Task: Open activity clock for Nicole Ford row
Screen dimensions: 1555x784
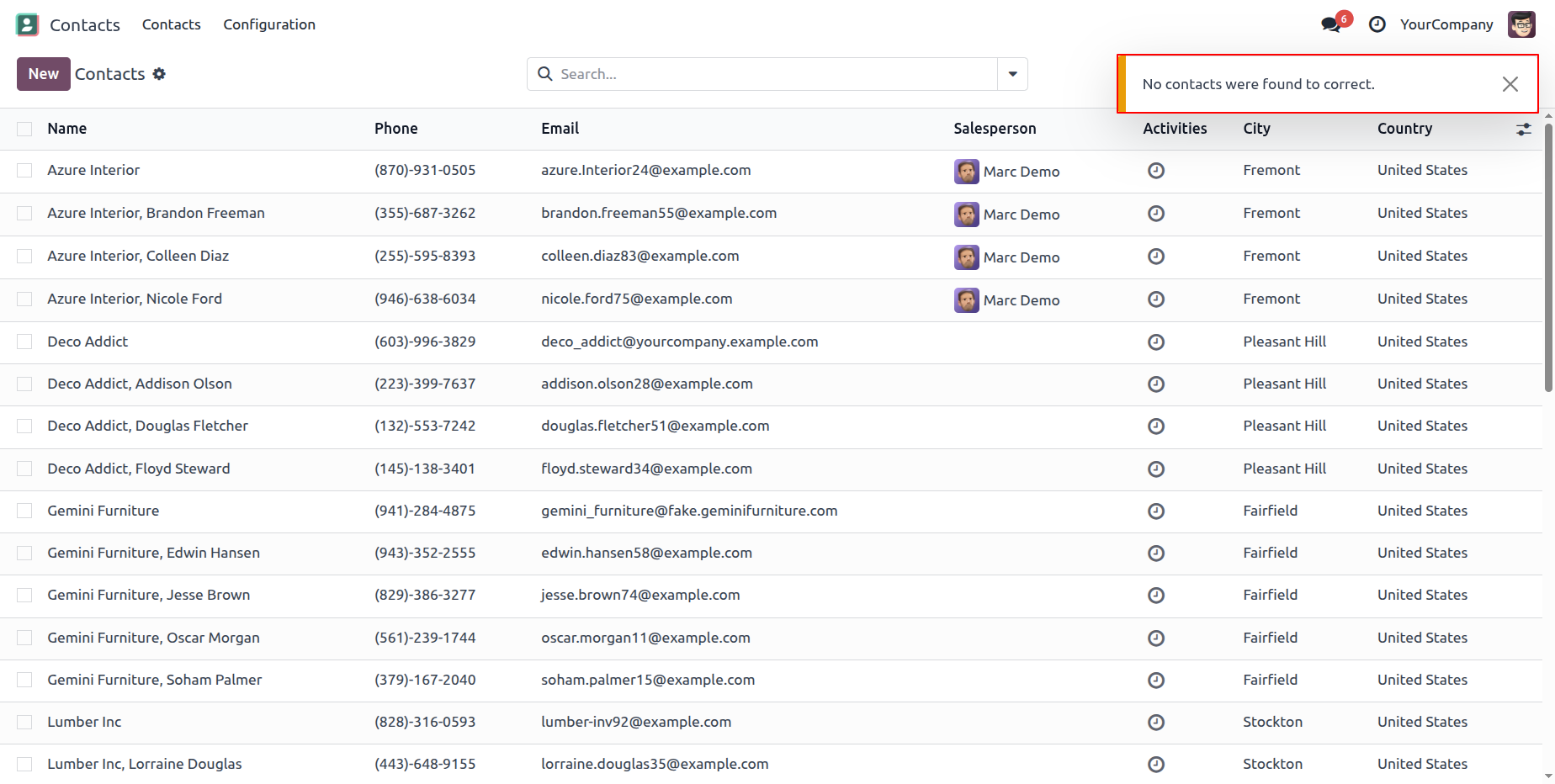Action: click(1156, 299)
